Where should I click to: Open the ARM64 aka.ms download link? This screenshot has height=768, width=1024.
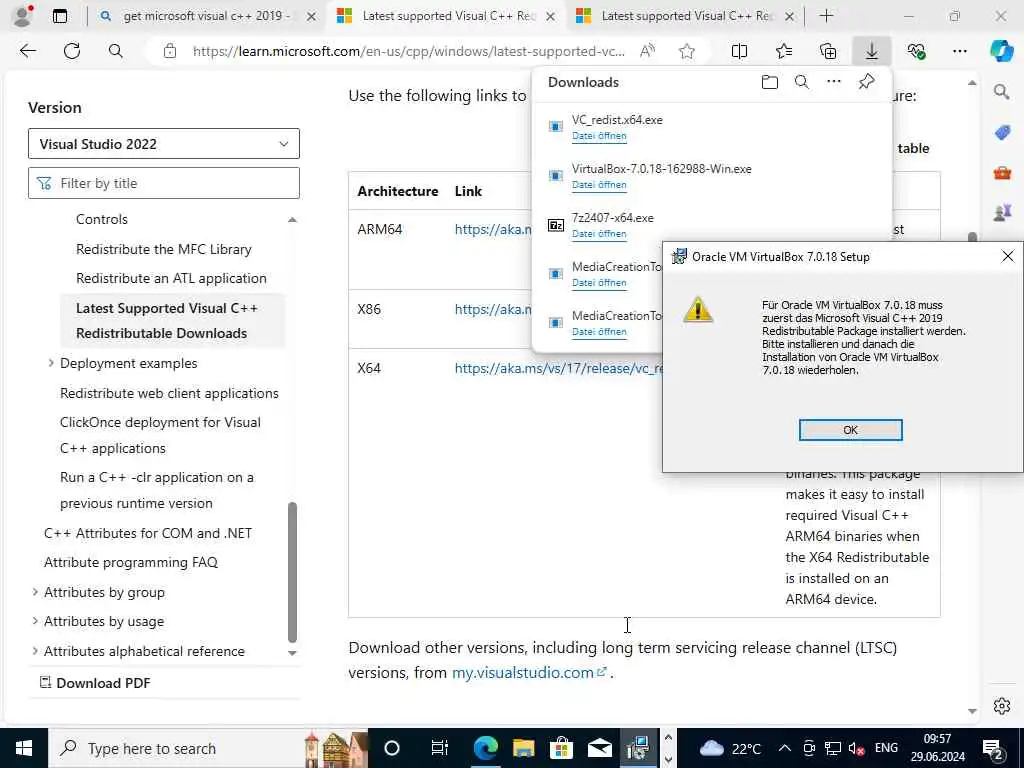pyautogui.click(x=493, y=229)
